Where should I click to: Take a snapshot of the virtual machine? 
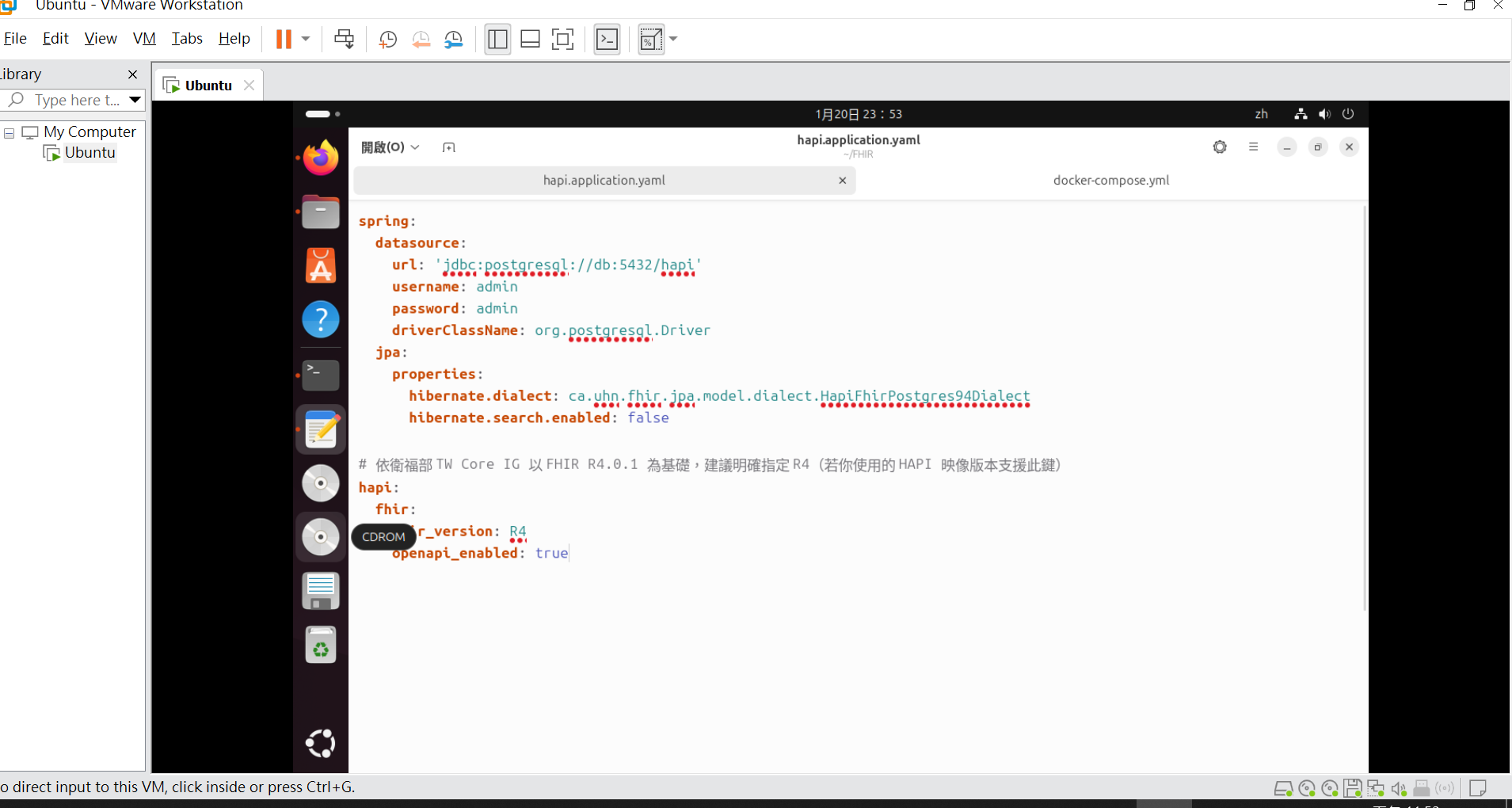387,39
